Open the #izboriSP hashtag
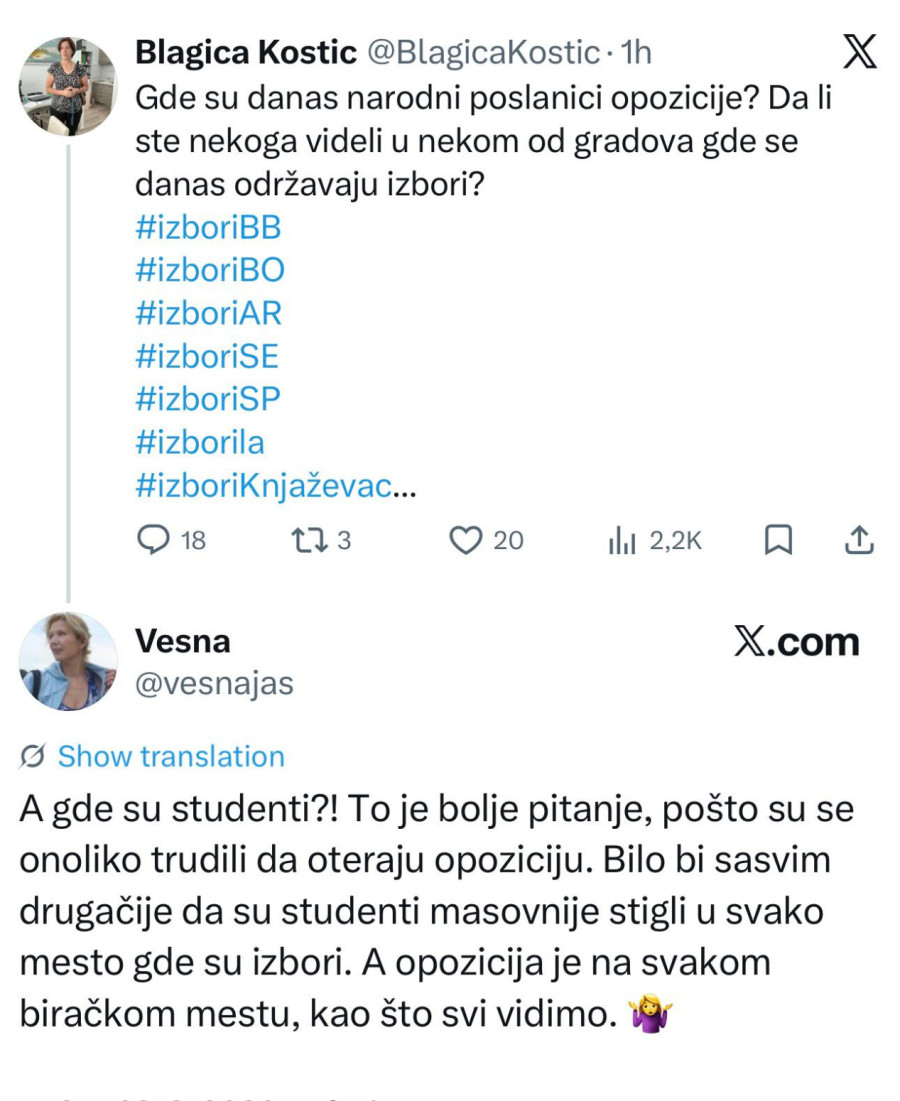The width and height of the screenshot is (900, 1101). pyautogui.click(x=207, y=399)
